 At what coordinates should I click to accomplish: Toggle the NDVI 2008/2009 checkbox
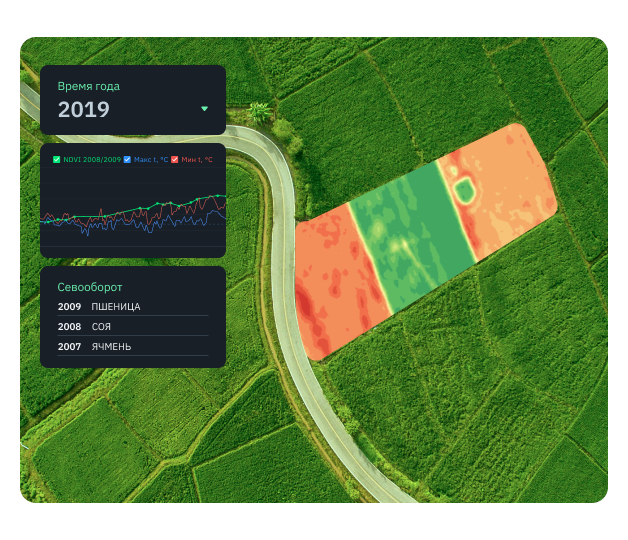click(x=56, y=159)
